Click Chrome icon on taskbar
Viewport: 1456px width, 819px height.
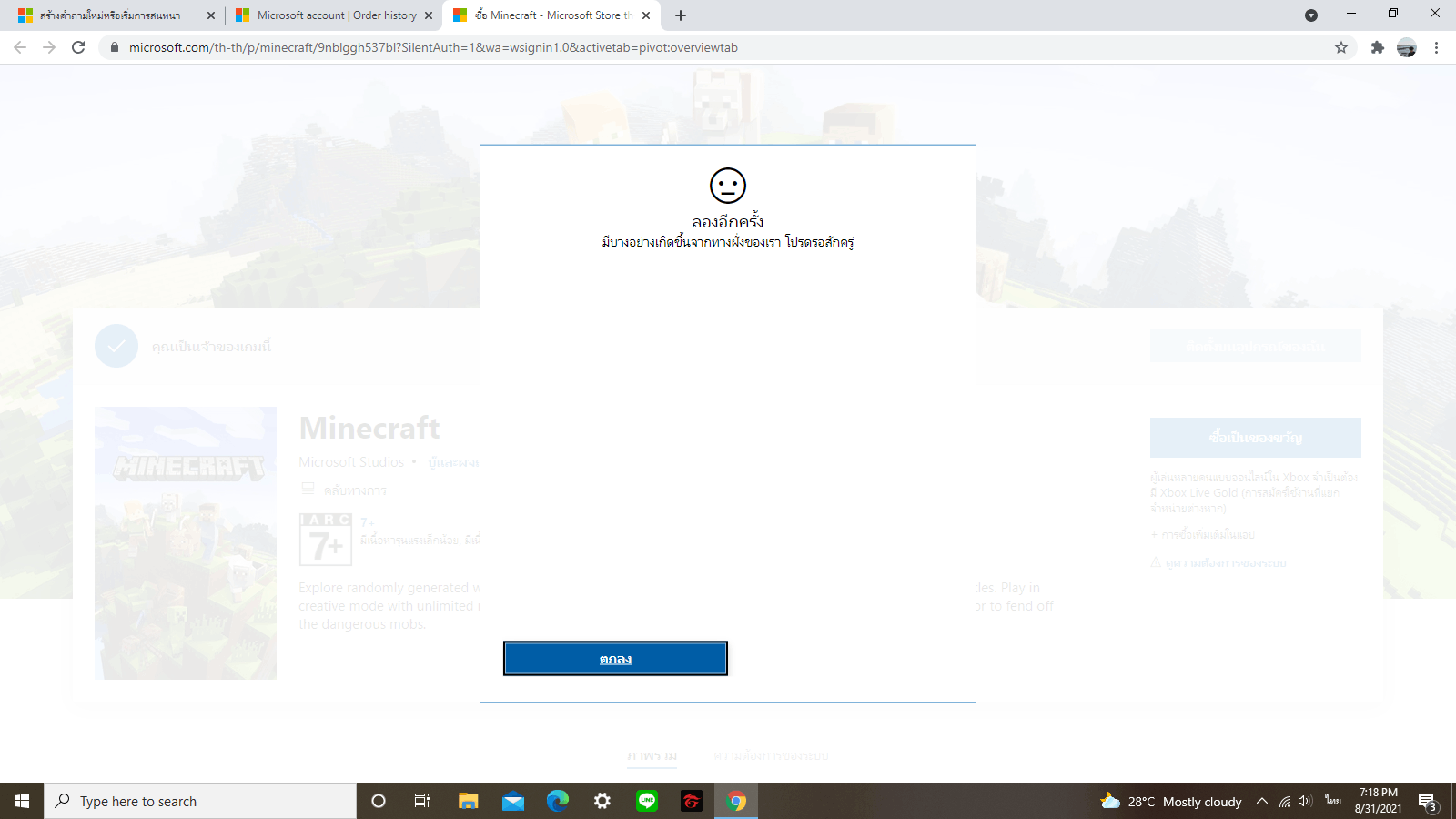pyautogui.click(x=736, y=801)
